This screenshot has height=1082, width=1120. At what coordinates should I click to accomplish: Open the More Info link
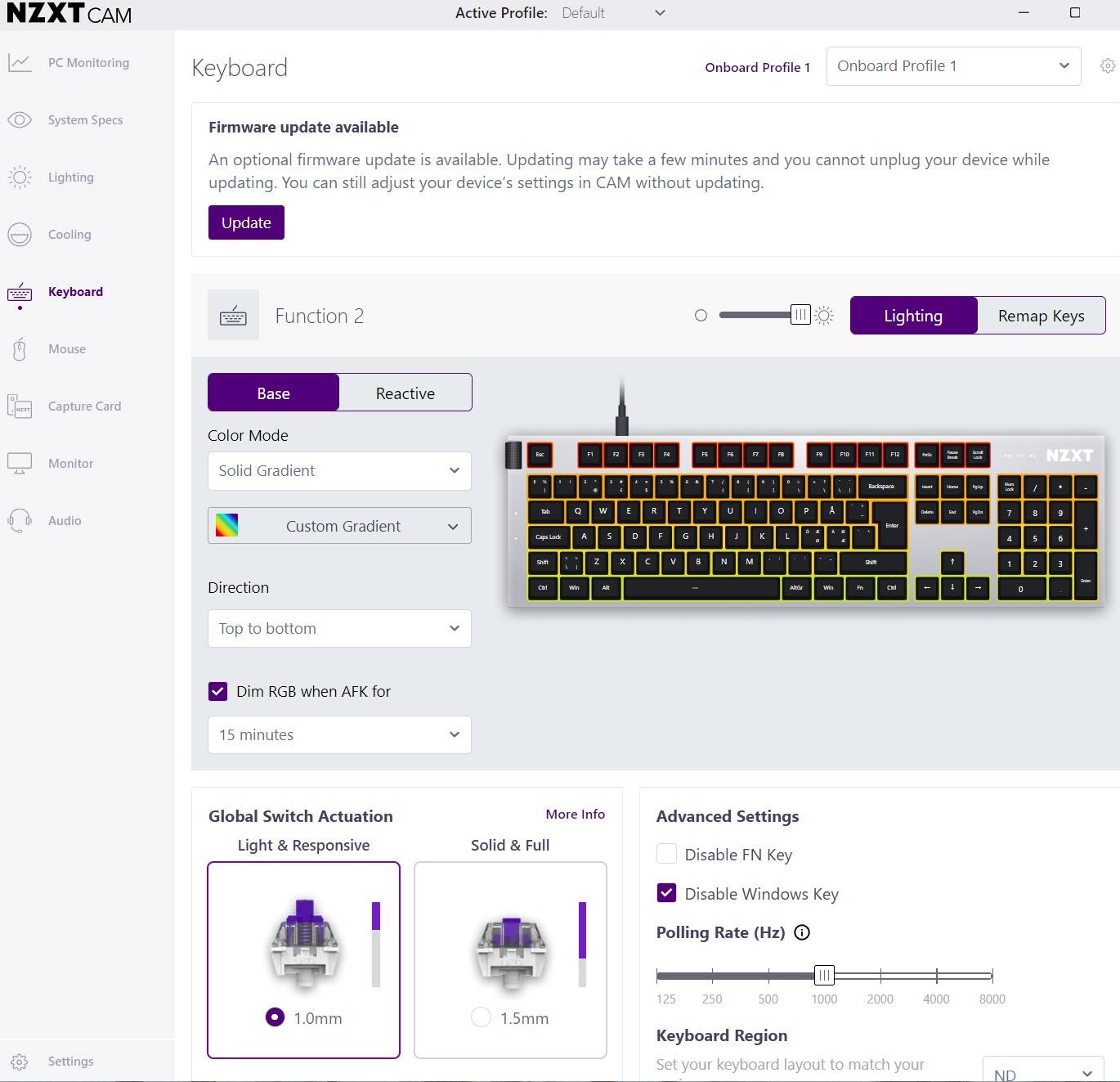pyautogui.click(x=575, y=815)
